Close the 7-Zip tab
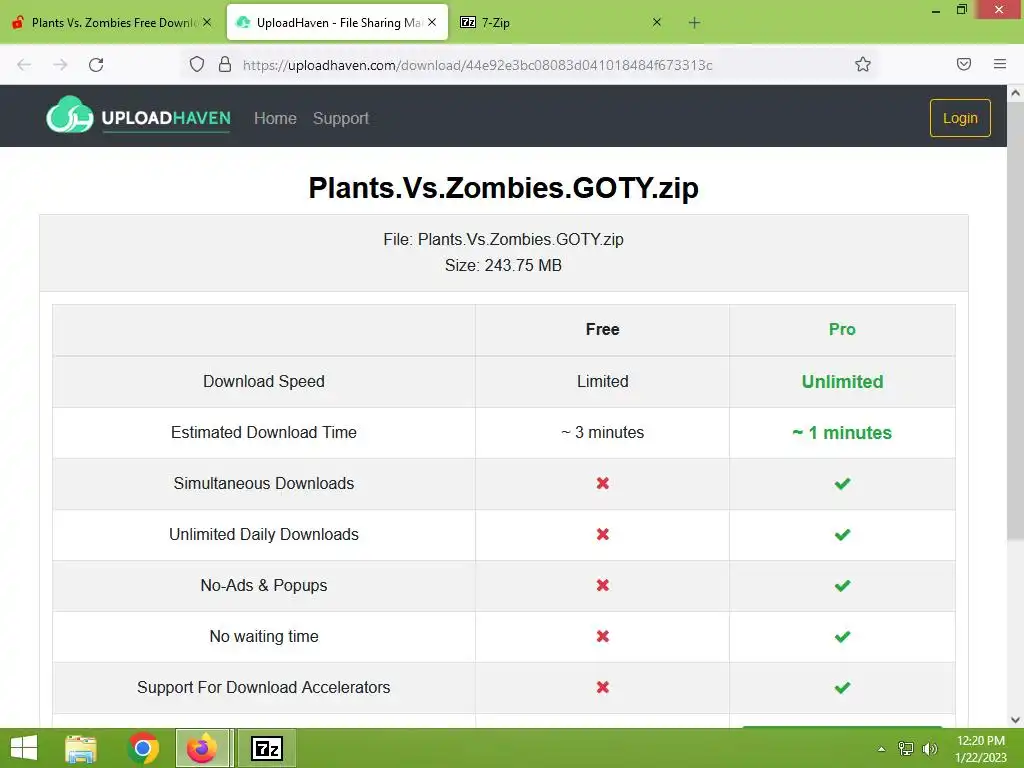Viewport: 1024px width, 768px height. pos(657,22)
